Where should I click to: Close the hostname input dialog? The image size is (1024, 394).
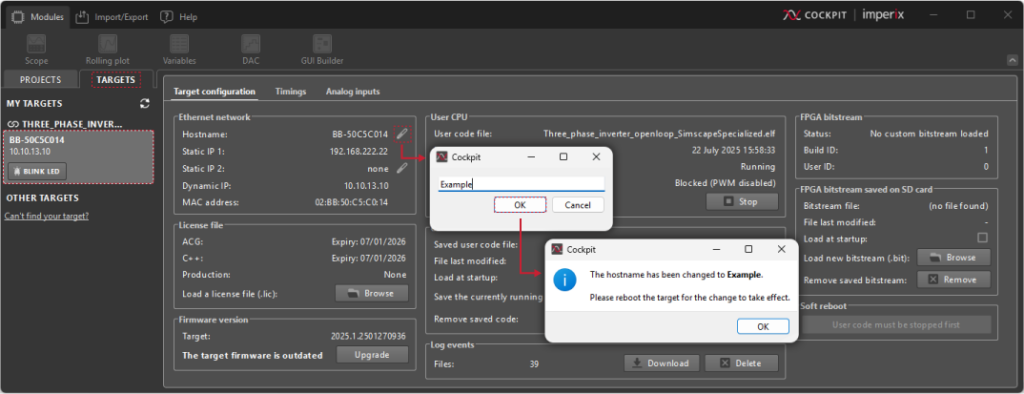point(596,157)
